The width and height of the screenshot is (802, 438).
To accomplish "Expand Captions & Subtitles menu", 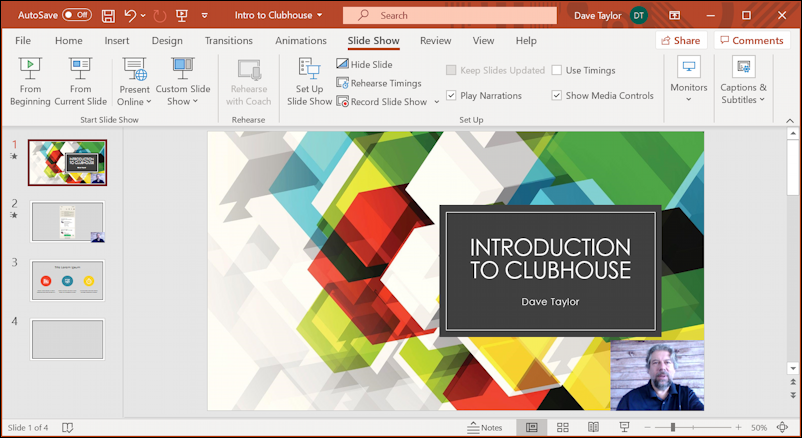I will 743,81.
